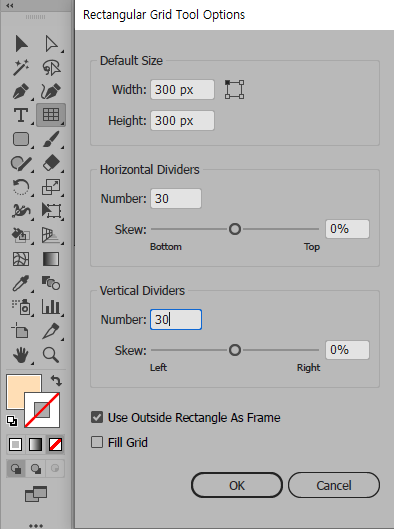Collapse the toolbar with double arrows

(10, 6)
